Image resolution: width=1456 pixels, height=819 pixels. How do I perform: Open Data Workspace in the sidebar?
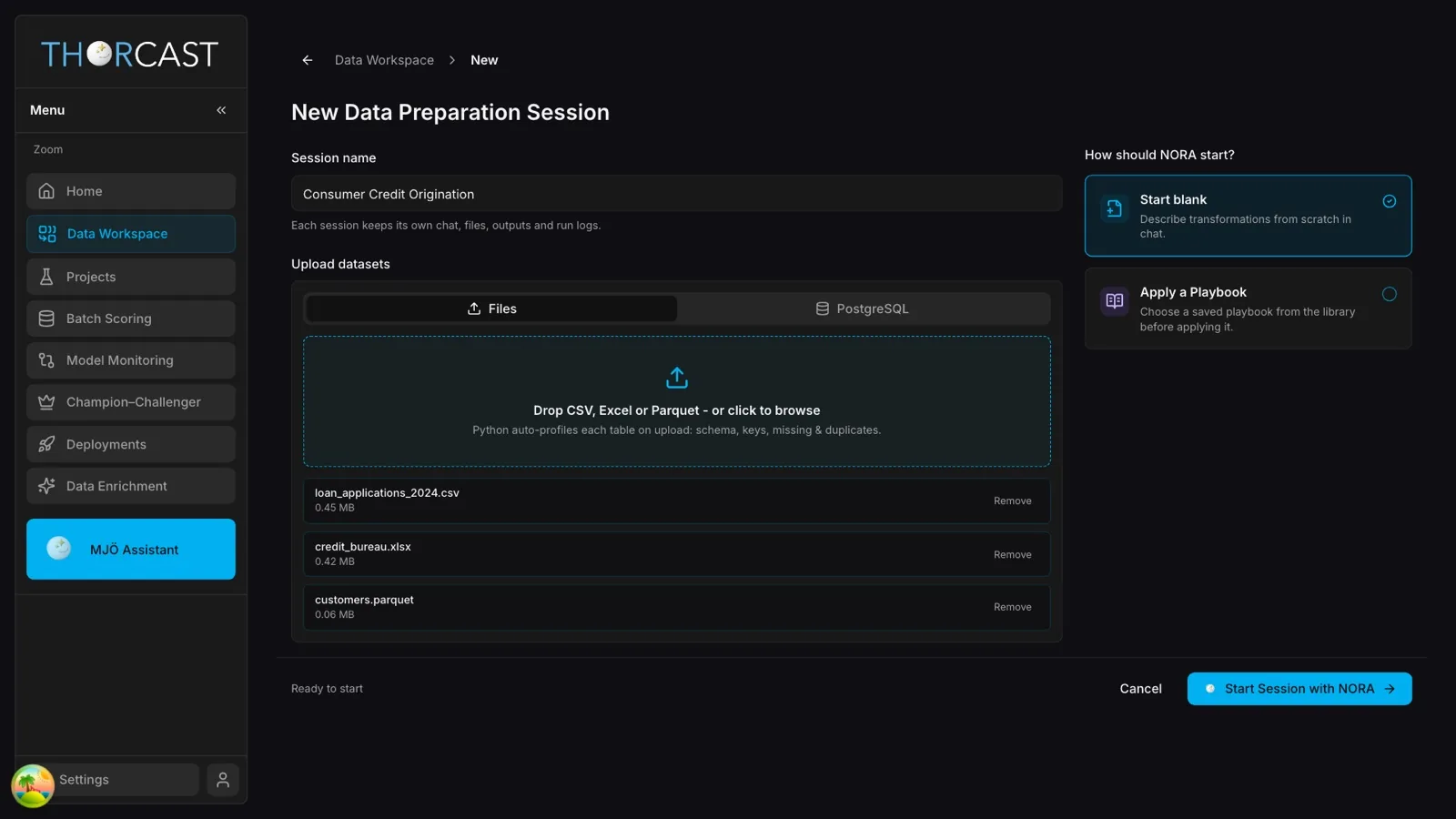point(131,234)
